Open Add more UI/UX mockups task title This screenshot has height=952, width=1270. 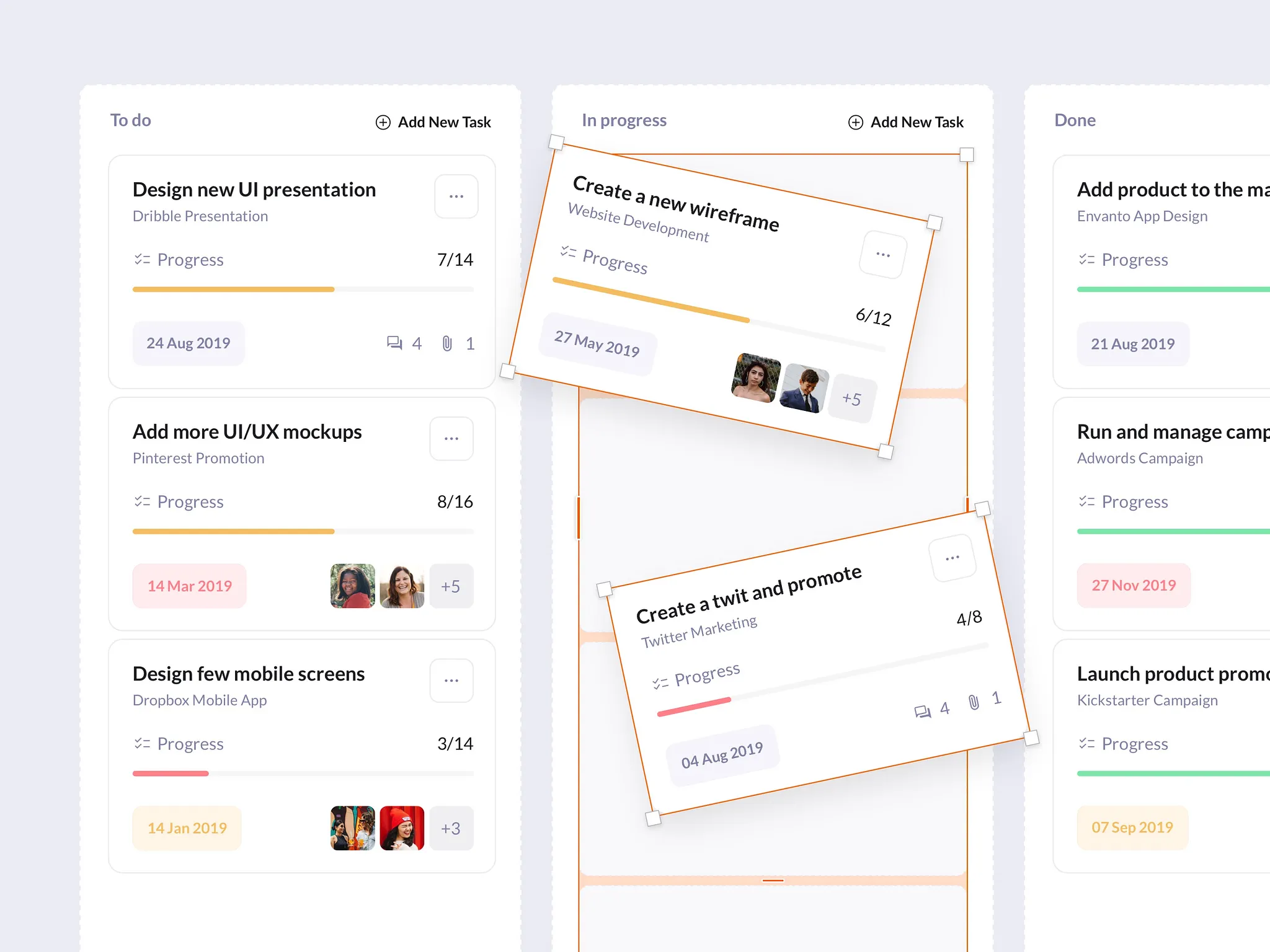point(247,431)
